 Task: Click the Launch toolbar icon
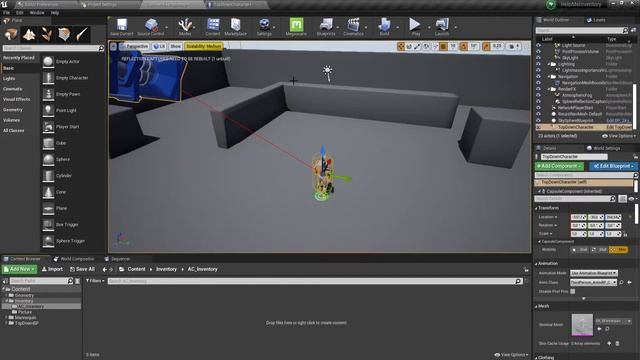442,25
